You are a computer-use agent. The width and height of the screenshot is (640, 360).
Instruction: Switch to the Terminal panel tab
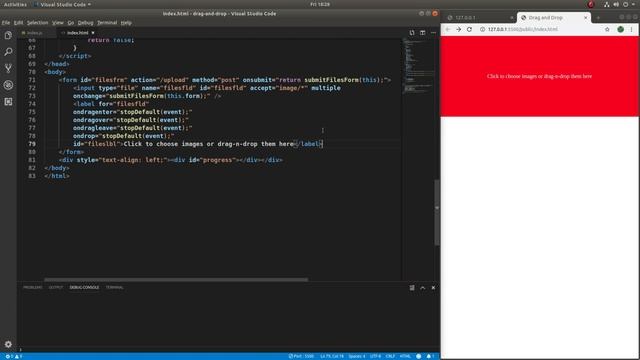[114, 287]
